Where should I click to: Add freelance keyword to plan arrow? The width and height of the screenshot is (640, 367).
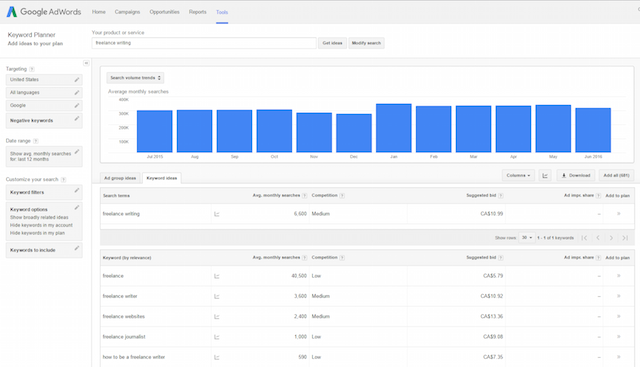coord(619,276)
